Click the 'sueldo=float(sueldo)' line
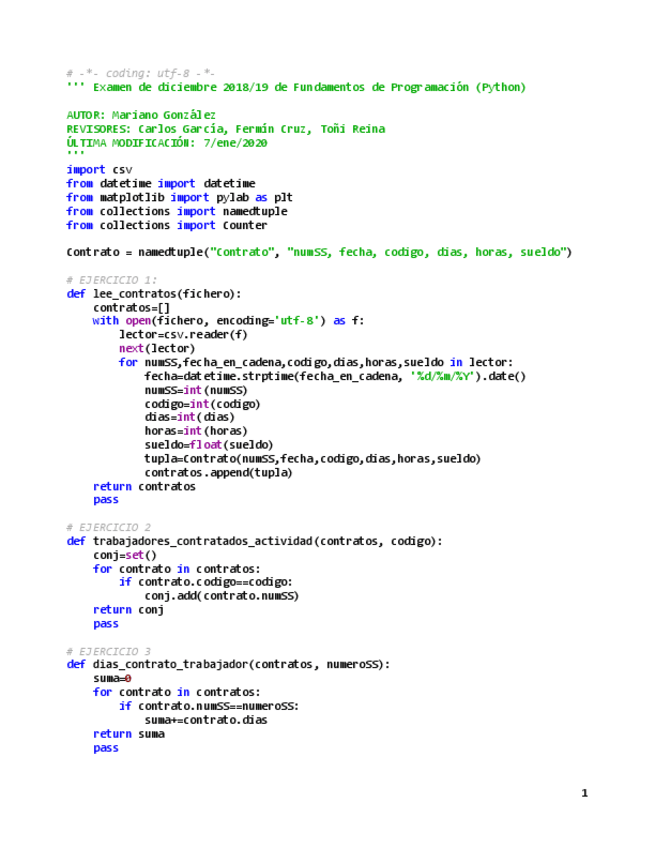Screen dimensions: 655x848 (x=209, y=445)
